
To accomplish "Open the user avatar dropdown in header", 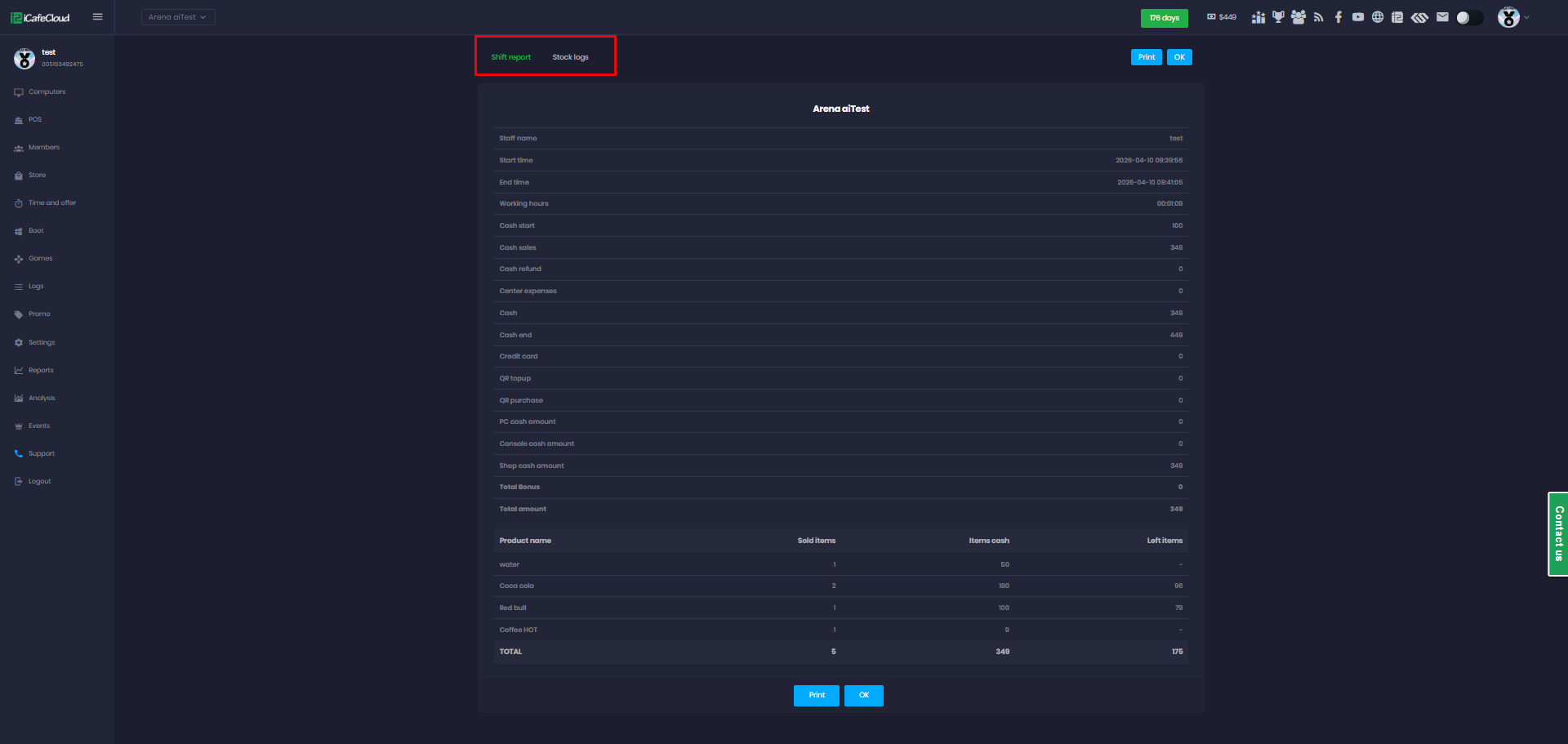I will (x=1512, y=17).
